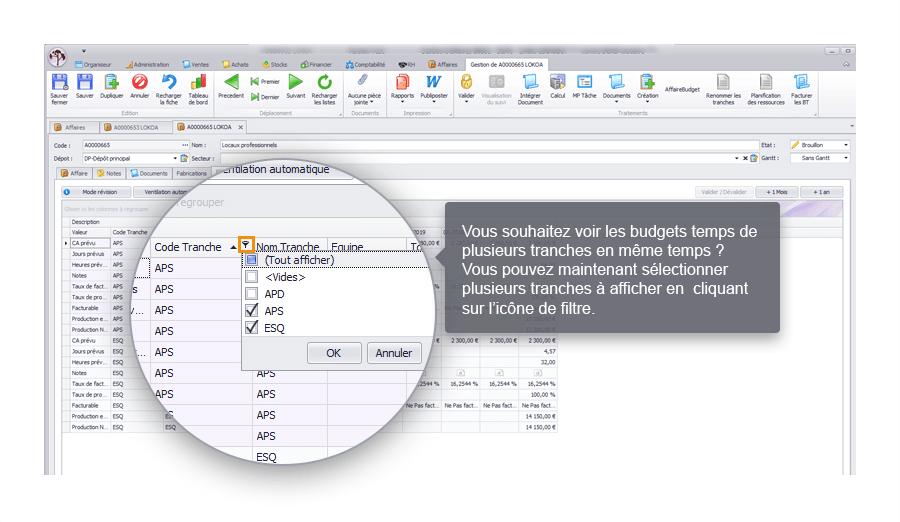
Task: Select the Notes tab
Action: 108,173
